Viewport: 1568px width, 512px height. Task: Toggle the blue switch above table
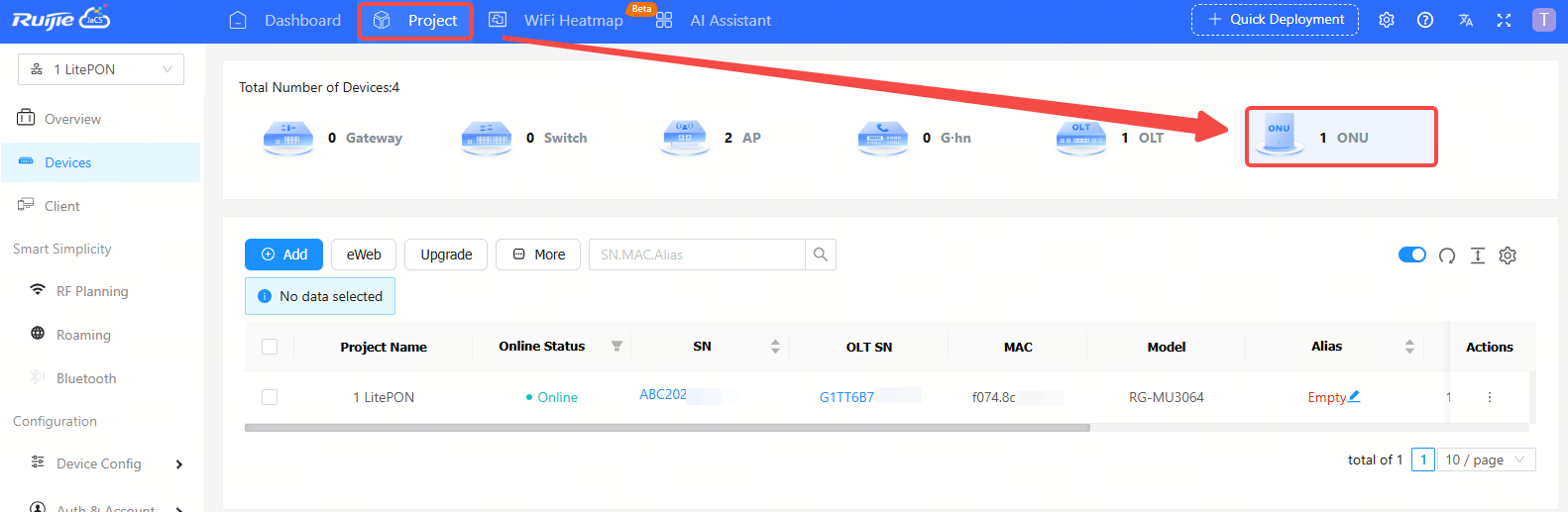pos(1411,255)
